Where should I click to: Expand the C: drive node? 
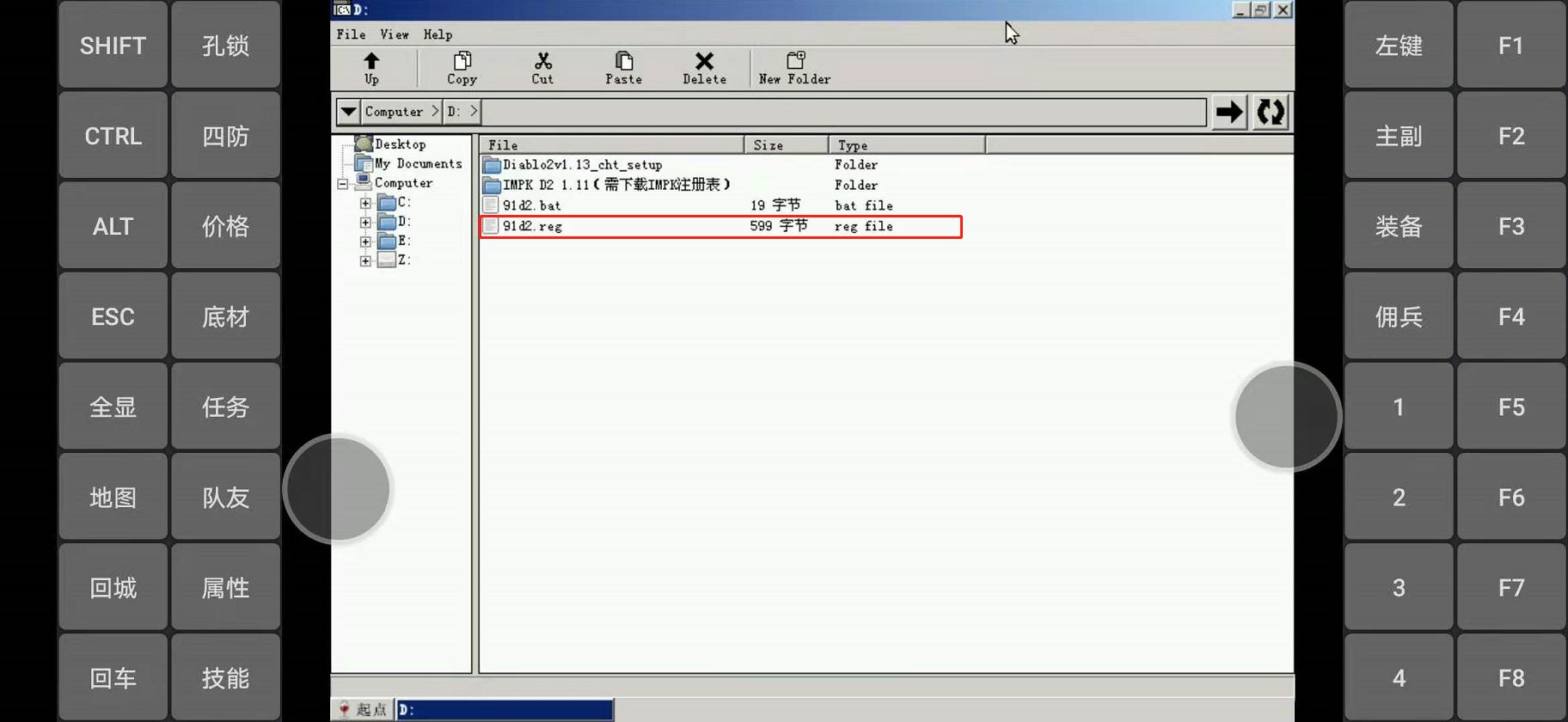(x=365, y=204)
